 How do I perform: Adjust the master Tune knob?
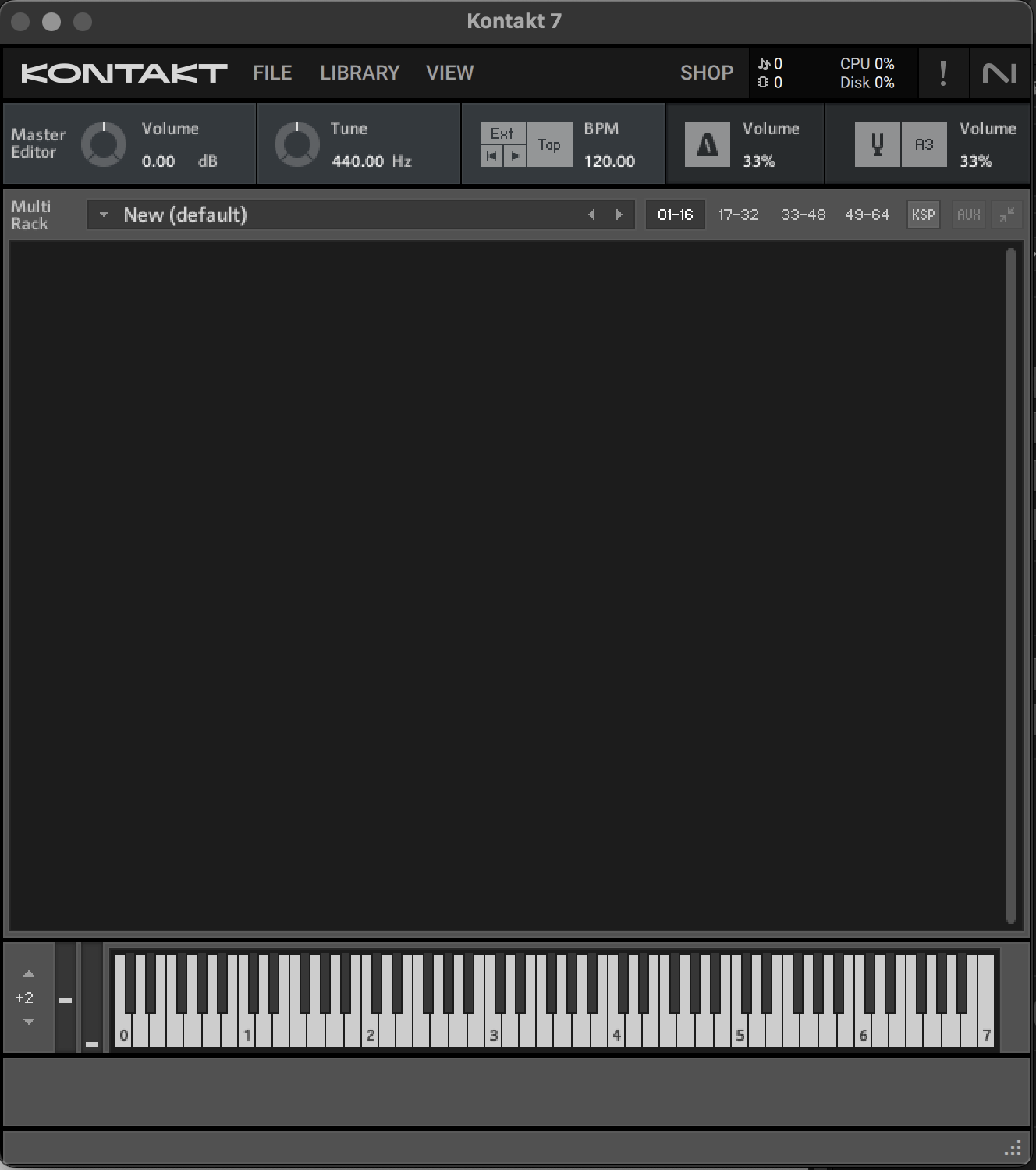click(x=297, y=144)
